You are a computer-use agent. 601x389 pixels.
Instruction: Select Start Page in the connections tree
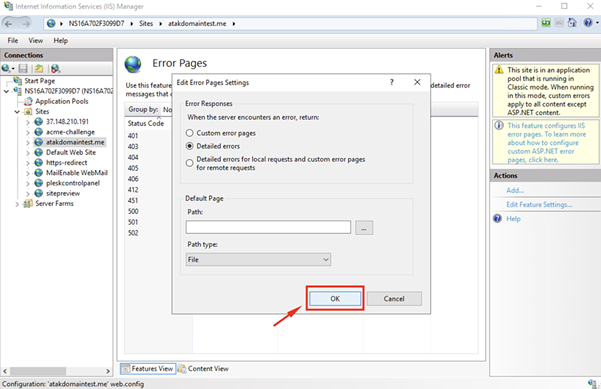point(39,81)
